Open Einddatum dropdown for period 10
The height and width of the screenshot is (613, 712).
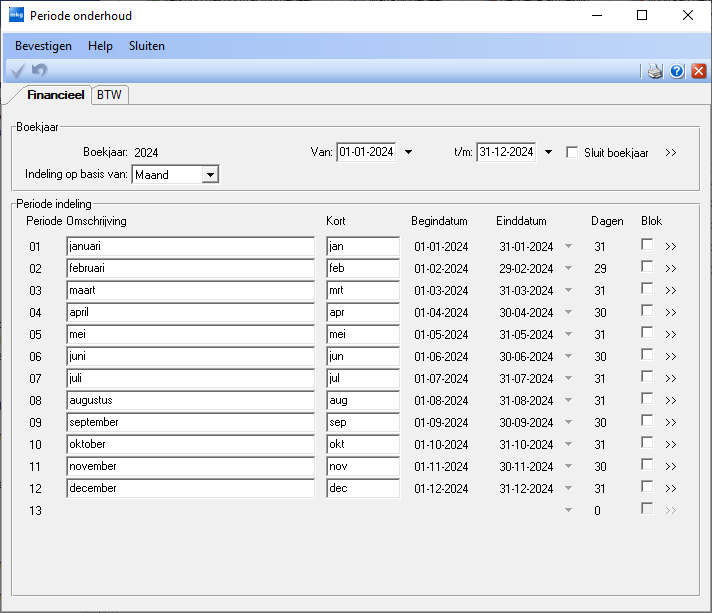coord(568,444)
